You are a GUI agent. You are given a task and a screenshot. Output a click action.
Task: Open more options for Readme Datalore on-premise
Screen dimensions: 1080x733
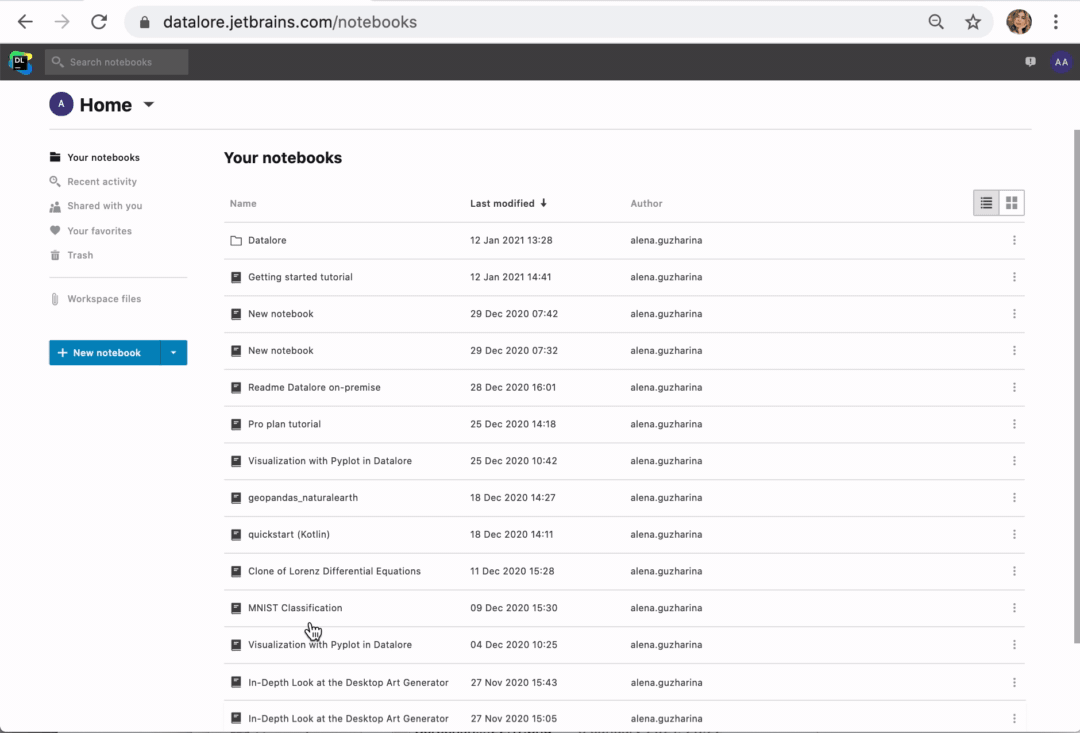(x=1014, y=387)
